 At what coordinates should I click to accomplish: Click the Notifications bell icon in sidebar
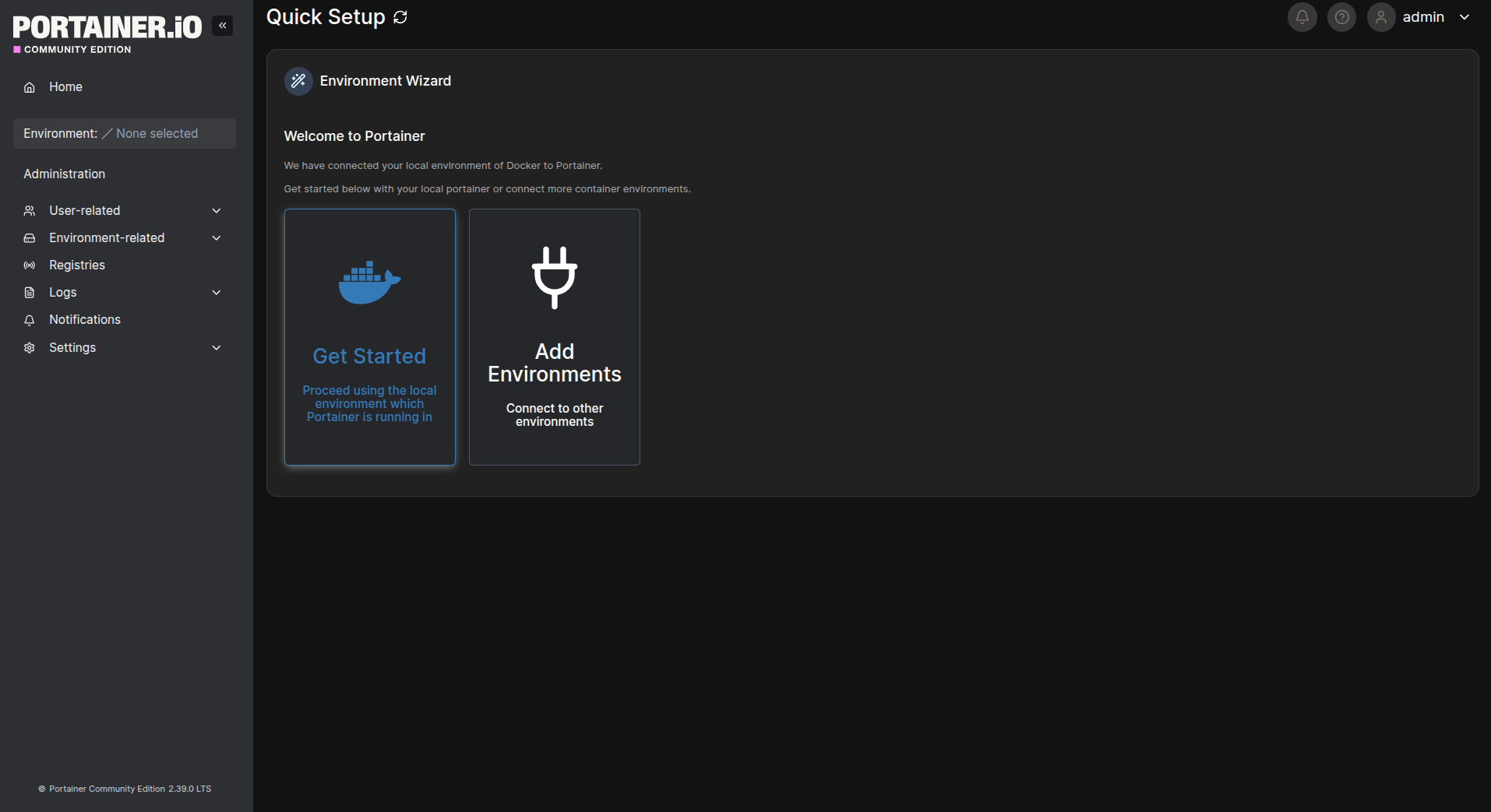coord(30,320)
